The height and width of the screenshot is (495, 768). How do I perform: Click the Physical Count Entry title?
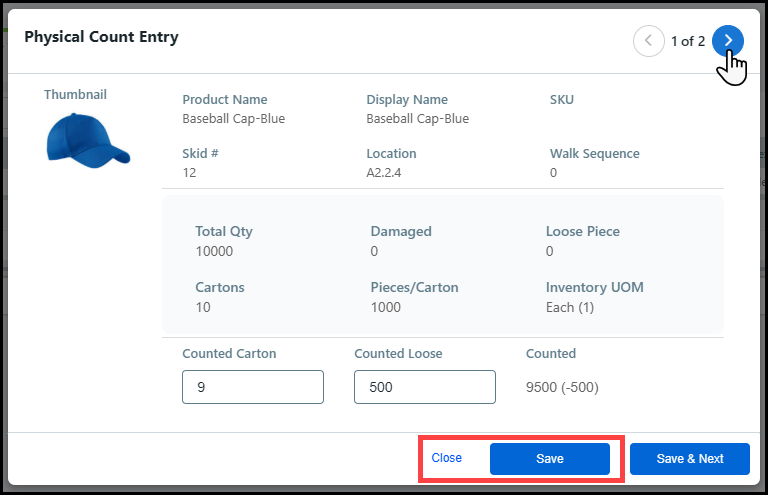101,37
